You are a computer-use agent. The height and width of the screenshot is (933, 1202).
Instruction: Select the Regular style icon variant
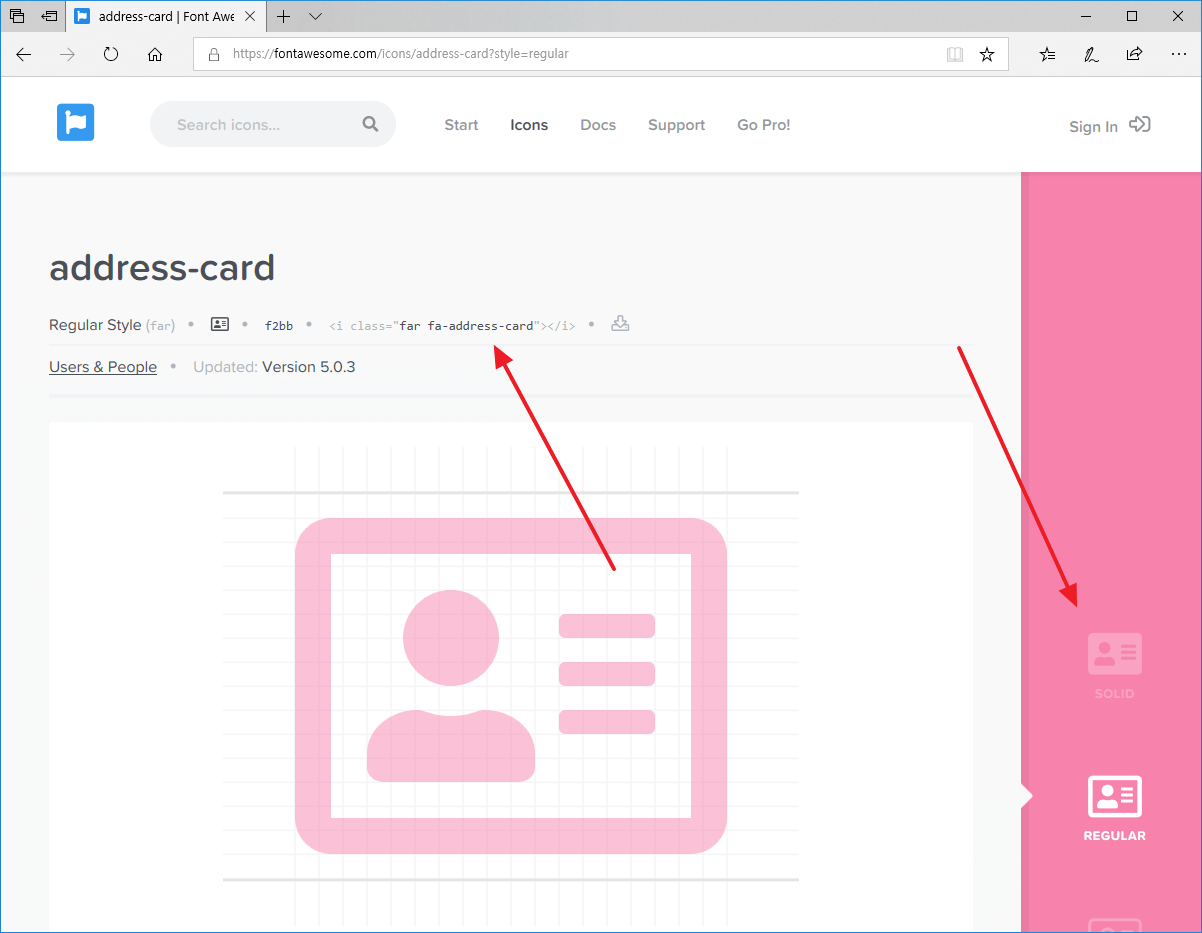point(1114,808)
